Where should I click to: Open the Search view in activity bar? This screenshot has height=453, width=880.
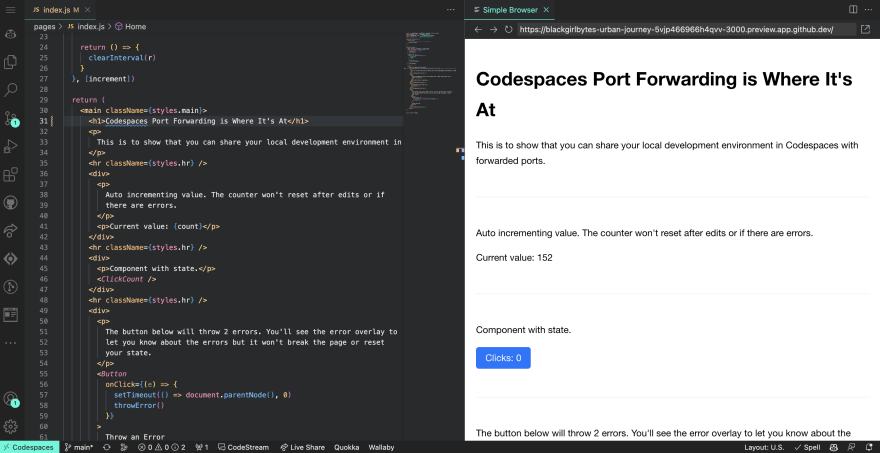tap(11, 90)
